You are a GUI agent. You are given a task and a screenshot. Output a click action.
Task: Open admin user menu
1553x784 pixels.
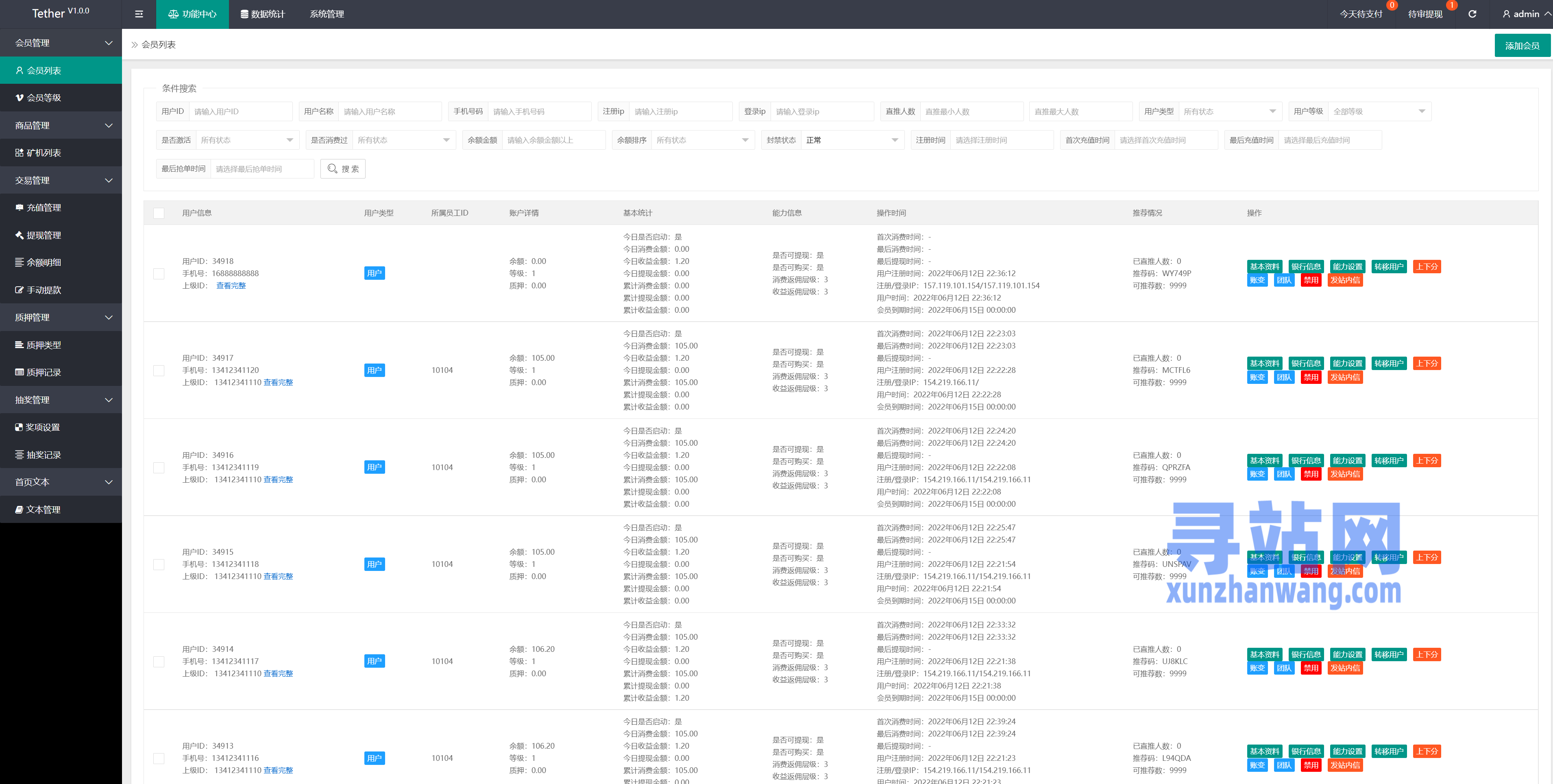[x=1526, y=14]
